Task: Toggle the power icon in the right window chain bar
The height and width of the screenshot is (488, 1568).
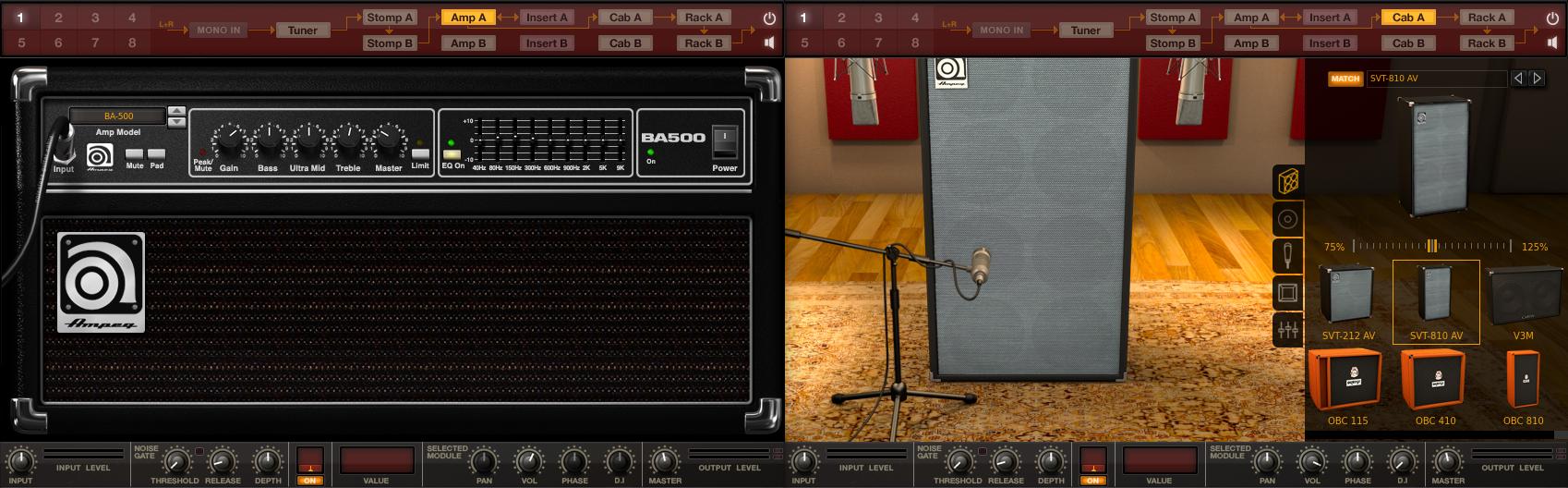Action: (x=1552, y=18)
